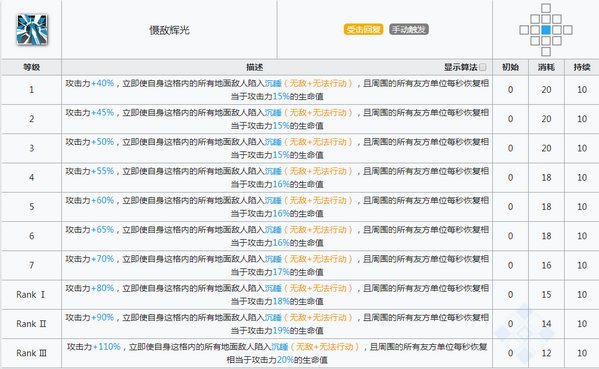Image resolution: width=599 pixels, height=369 pixels.
Task: Open the 沉睡 link in level 6 row
Action: [273, 230]
